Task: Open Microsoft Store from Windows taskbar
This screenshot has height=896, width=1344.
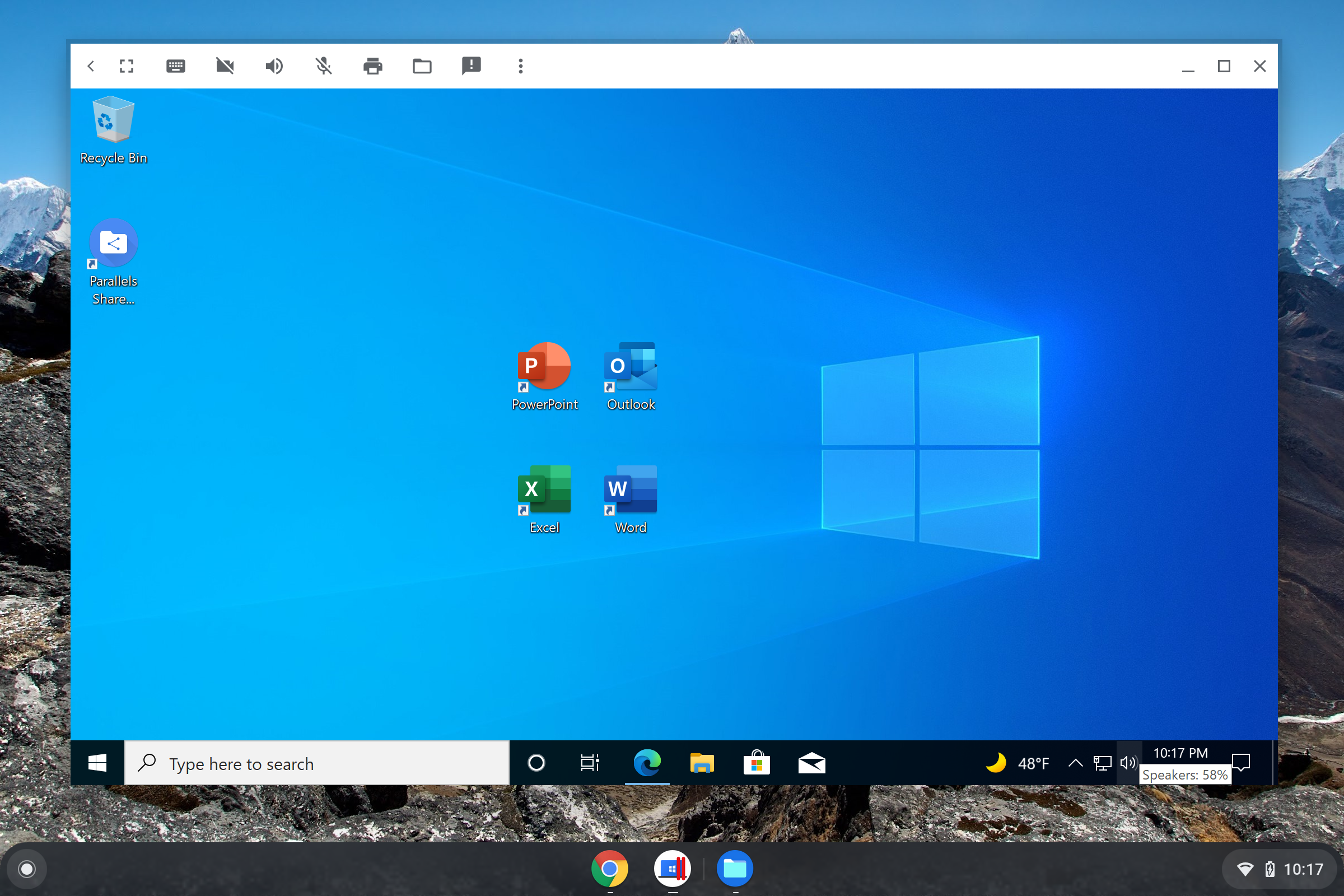Action: click(x=757, y=763)
